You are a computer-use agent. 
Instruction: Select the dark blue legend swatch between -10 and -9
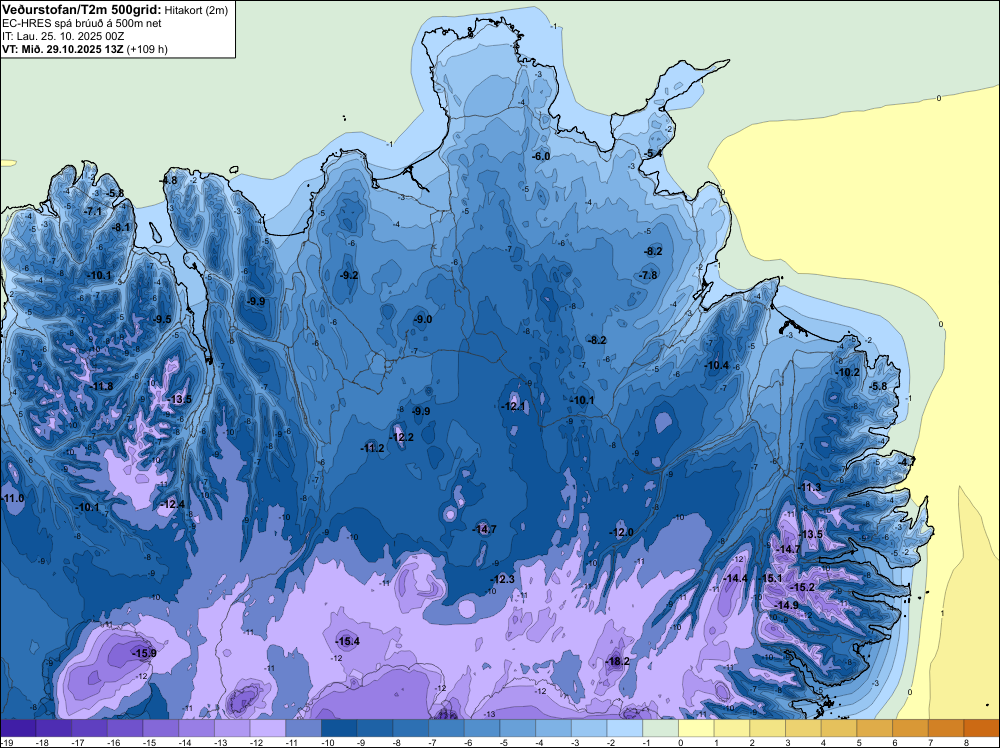coord(339,728)
